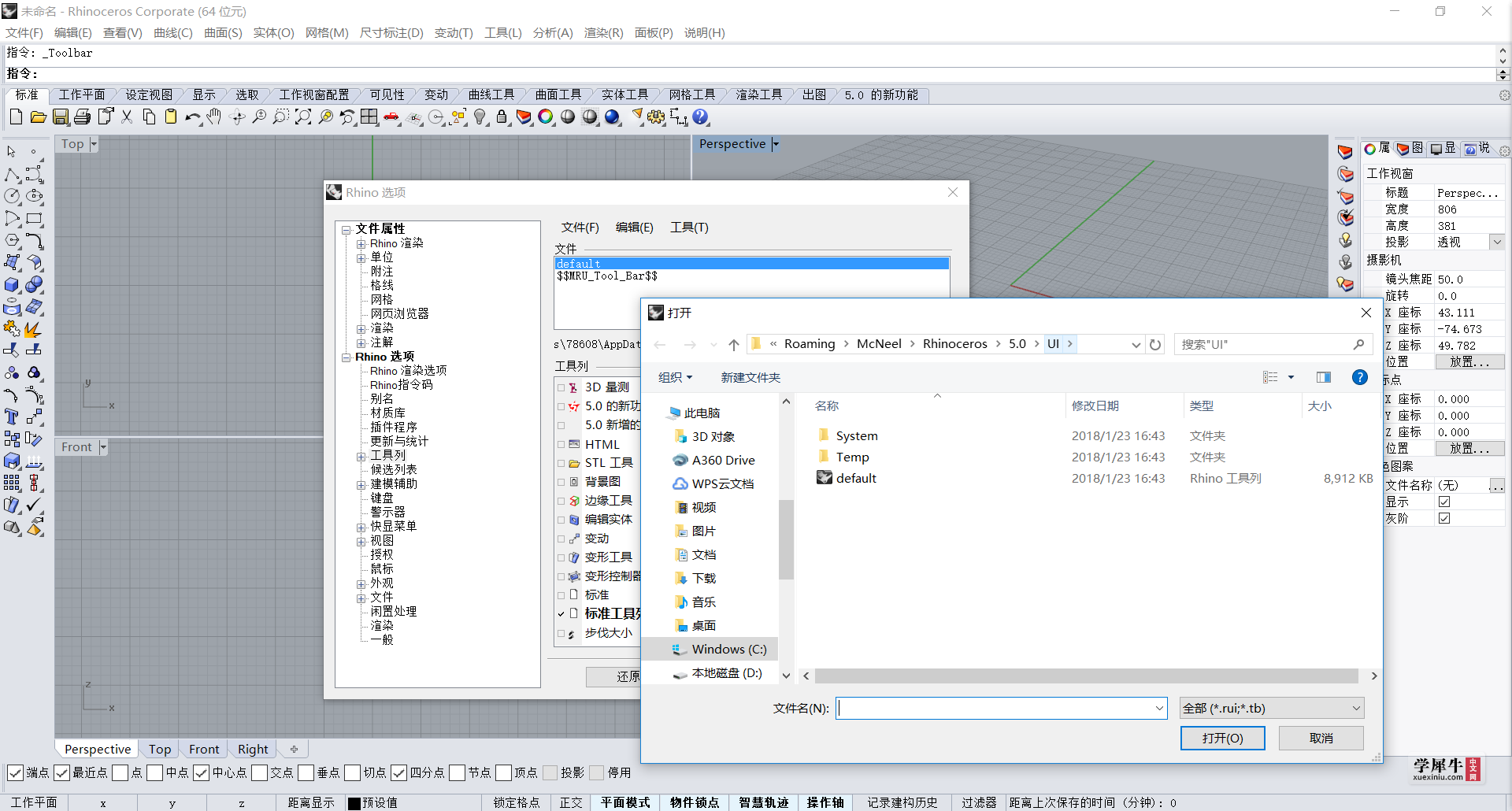1512x811 pixels.
Task: Click the puzzle-piece Join icon
Action: coord(12,328)
